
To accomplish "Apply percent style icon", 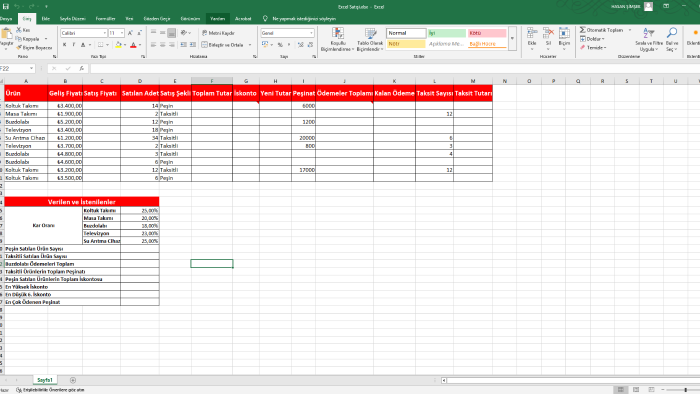I will click(x=280, y=45).
